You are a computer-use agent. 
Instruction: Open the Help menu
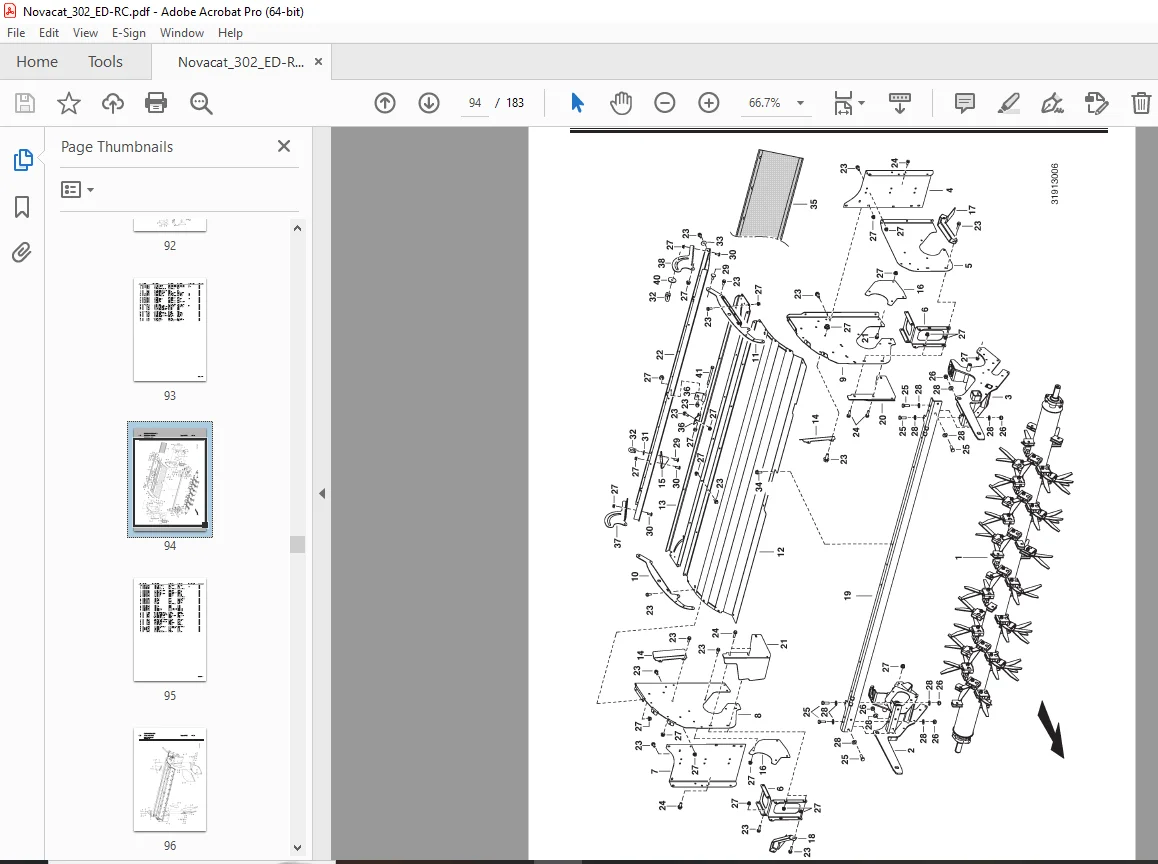[x=230, y=32]
